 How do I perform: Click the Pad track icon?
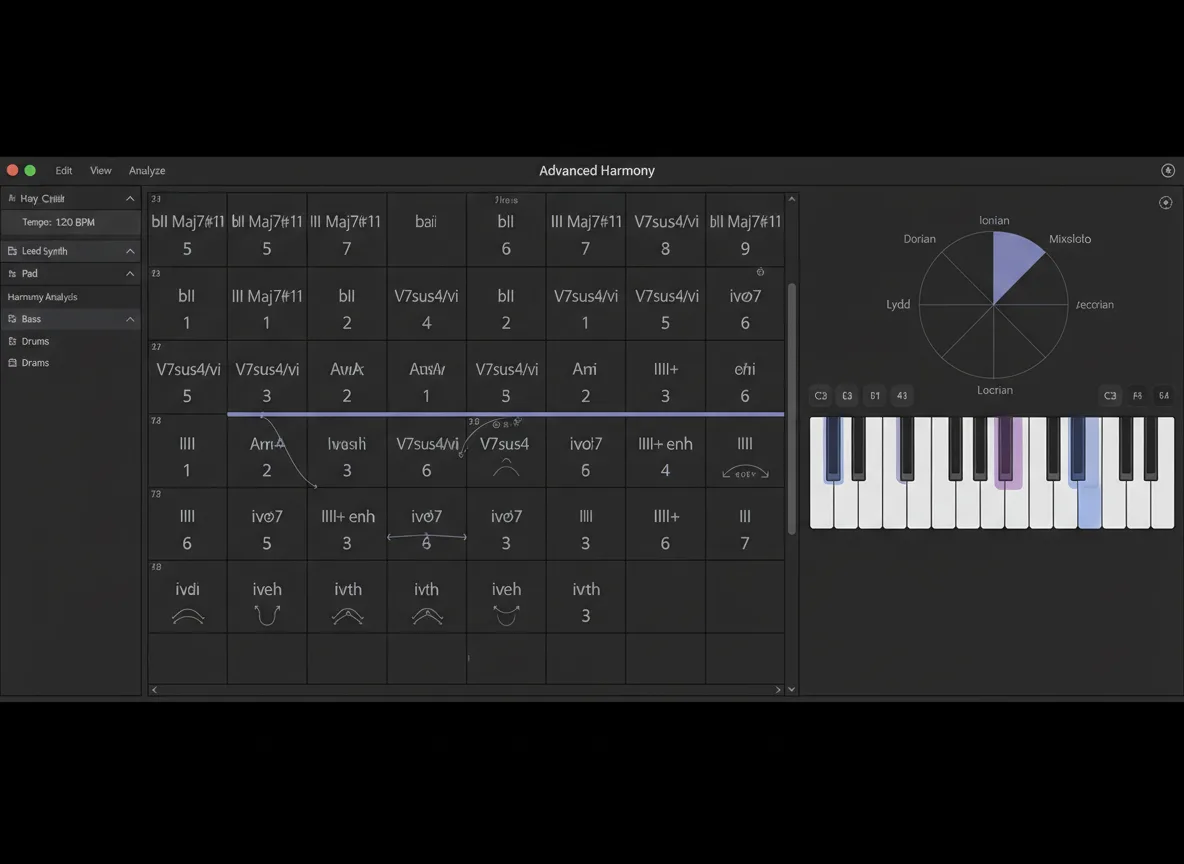pos(12,273)
